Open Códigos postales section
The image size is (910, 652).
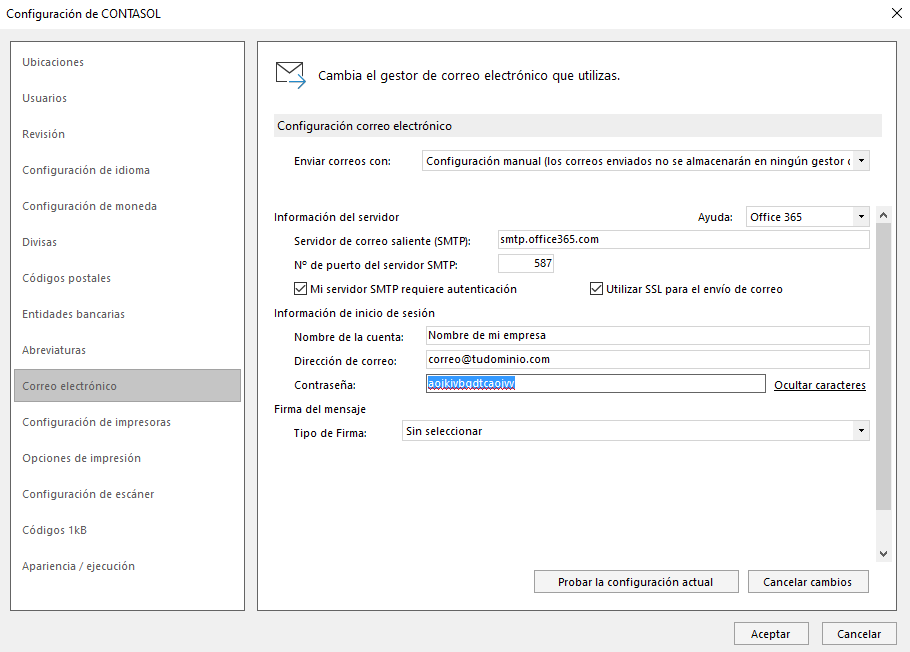click(x=66, y=278)
